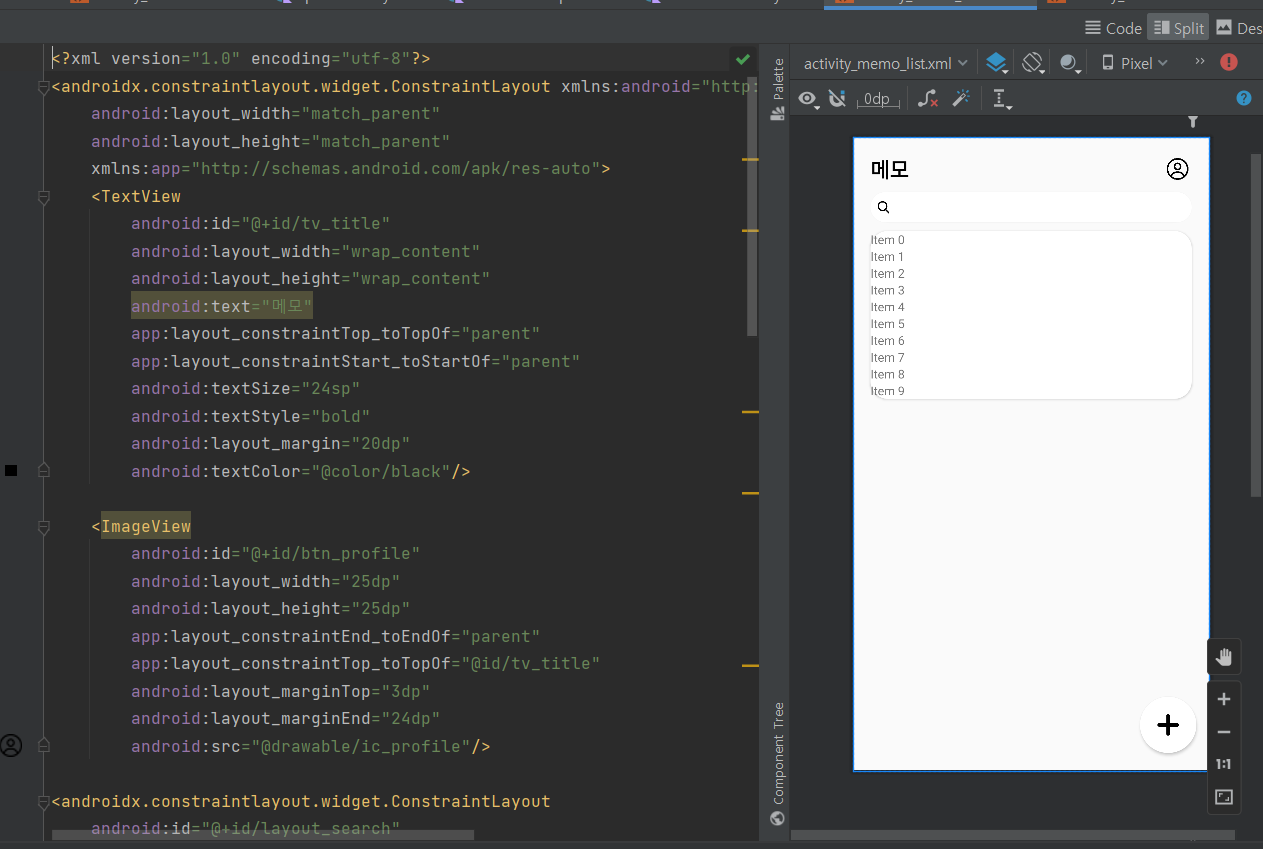Select Item 5 in preview list
The height and width of the screenshot is (849, 1263).
[888, 324]
